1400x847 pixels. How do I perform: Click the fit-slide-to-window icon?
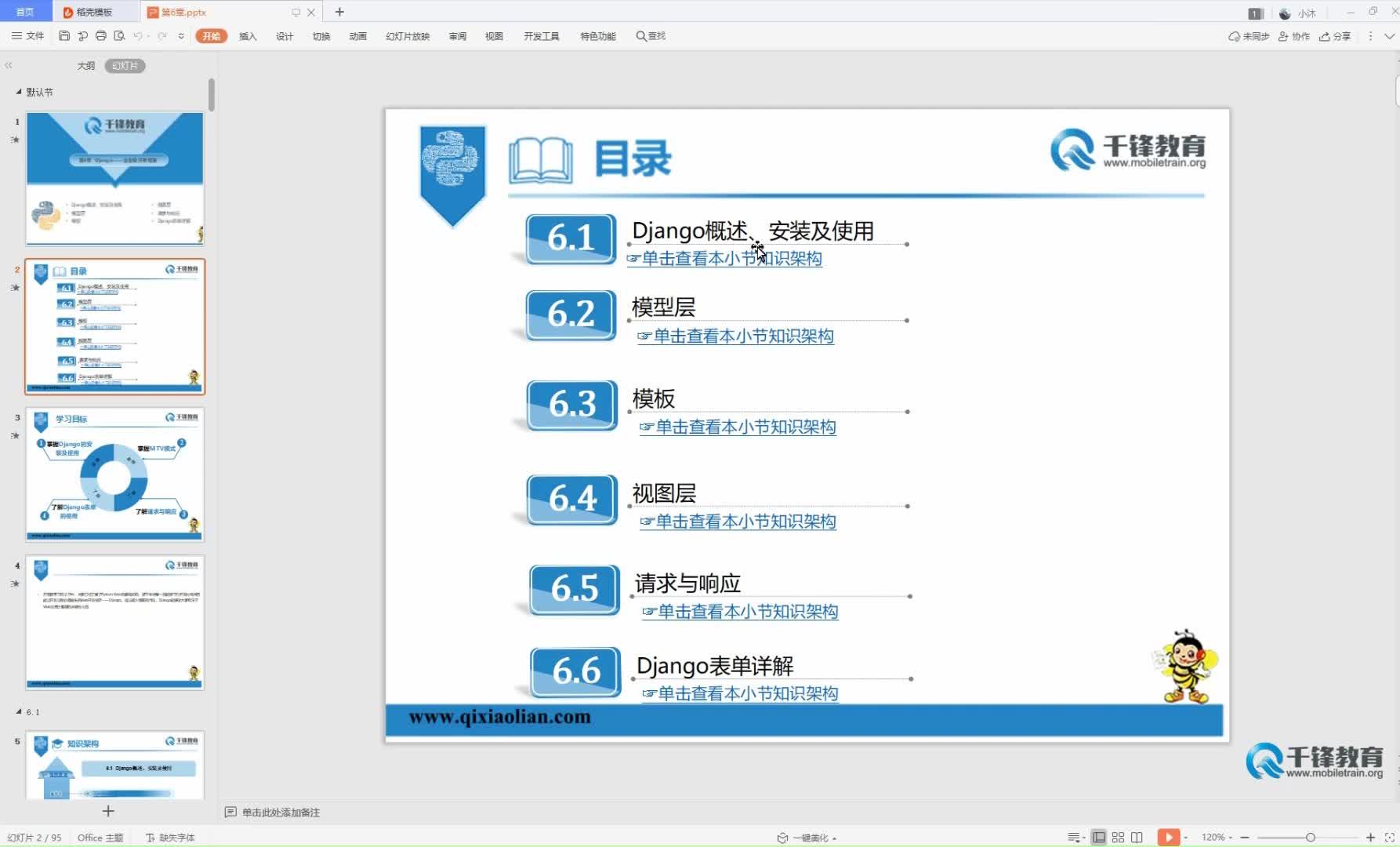(1389, 838)
